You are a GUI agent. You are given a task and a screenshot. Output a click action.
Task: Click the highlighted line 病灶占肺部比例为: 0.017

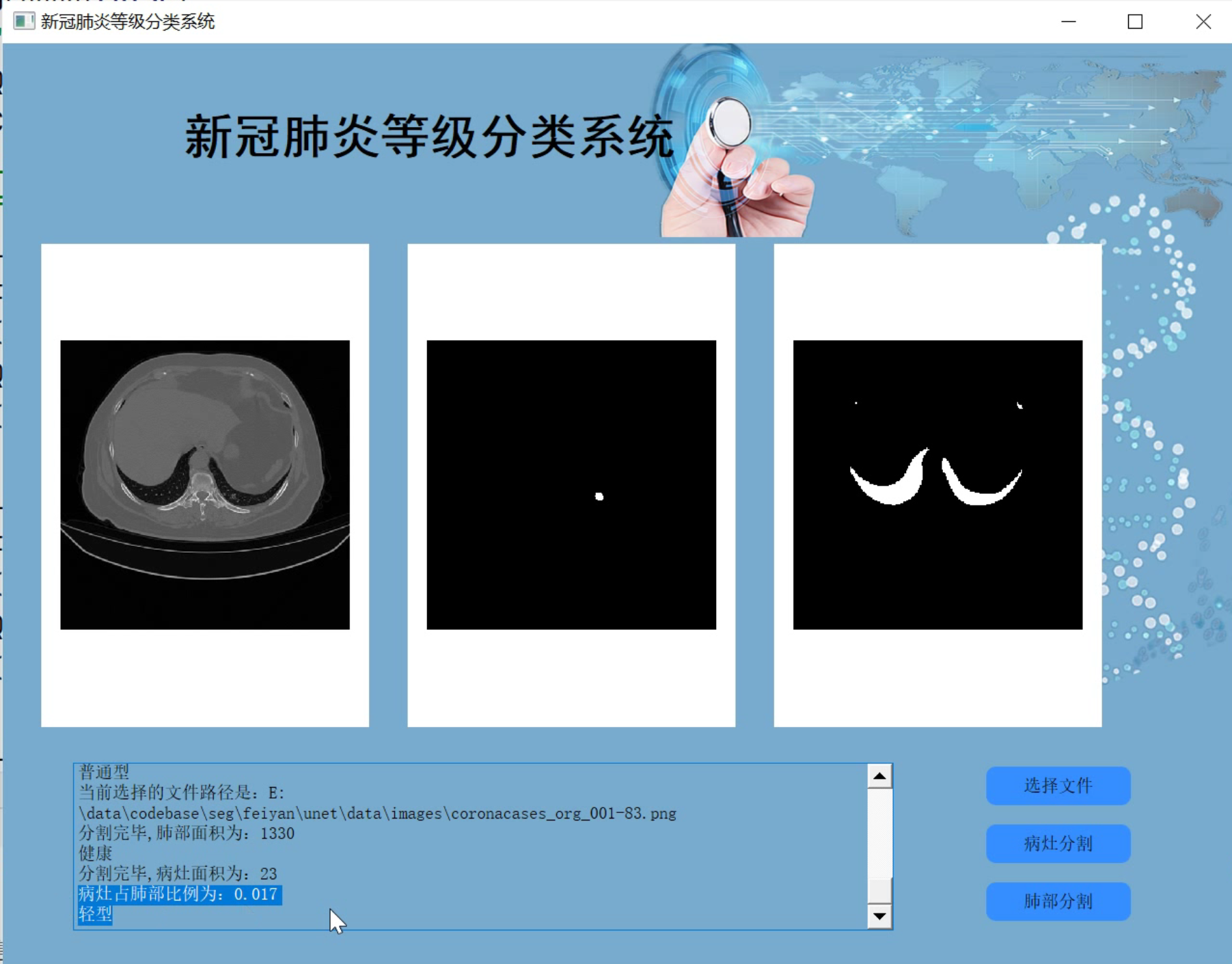click(178, 893)
